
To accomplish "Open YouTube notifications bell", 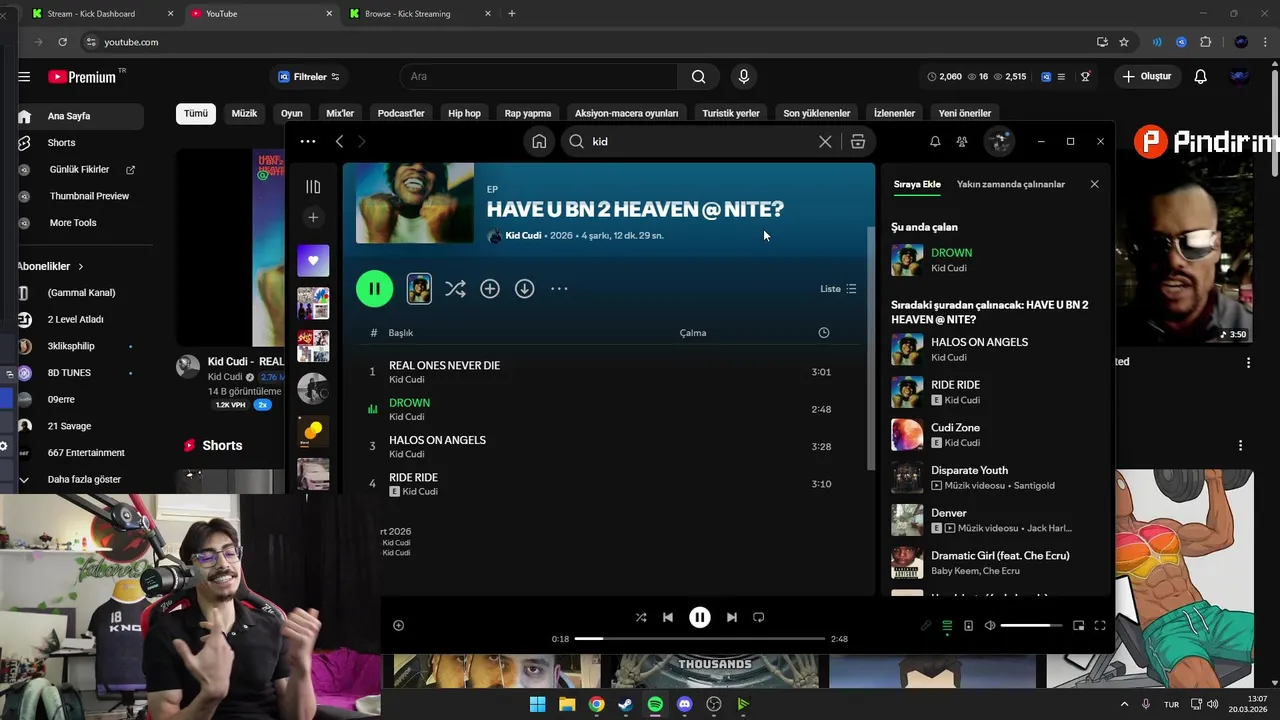I will tap(1201, 77).
